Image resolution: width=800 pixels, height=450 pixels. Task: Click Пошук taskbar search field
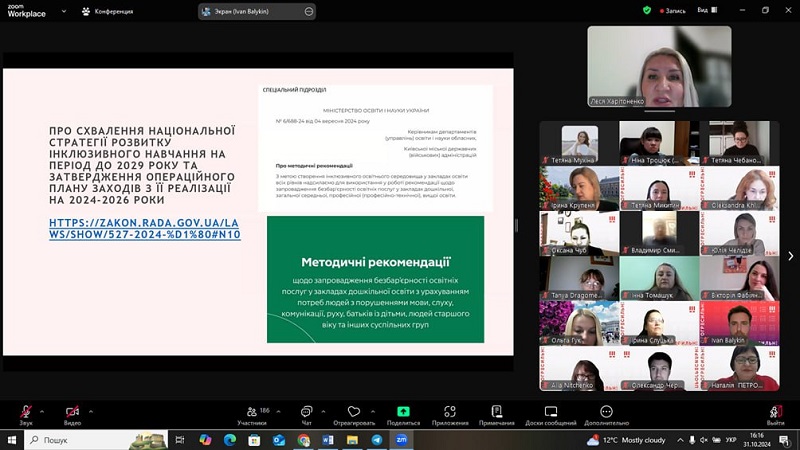point(96,440)
